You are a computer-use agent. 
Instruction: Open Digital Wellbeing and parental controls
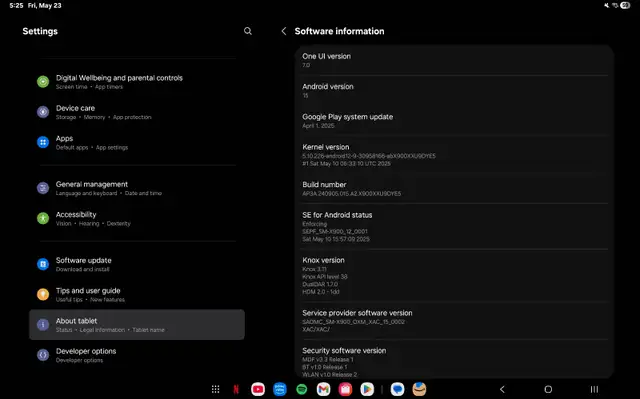click(x=137, y=82)
